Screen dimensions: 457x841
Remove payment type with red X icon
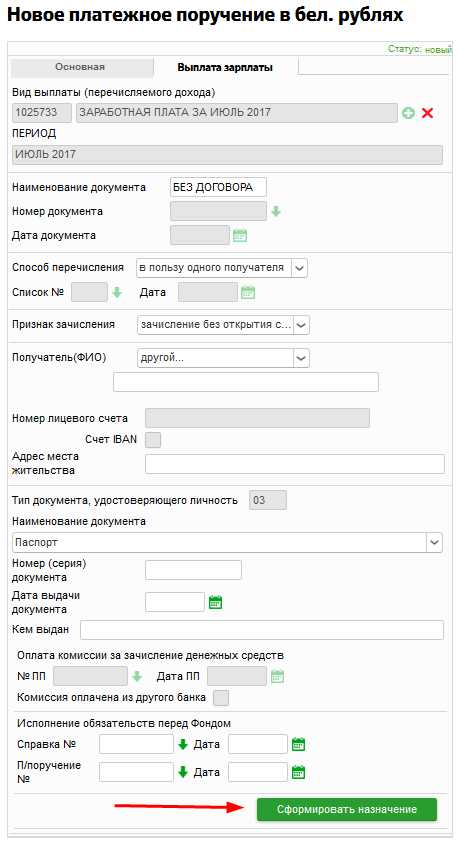427,113
